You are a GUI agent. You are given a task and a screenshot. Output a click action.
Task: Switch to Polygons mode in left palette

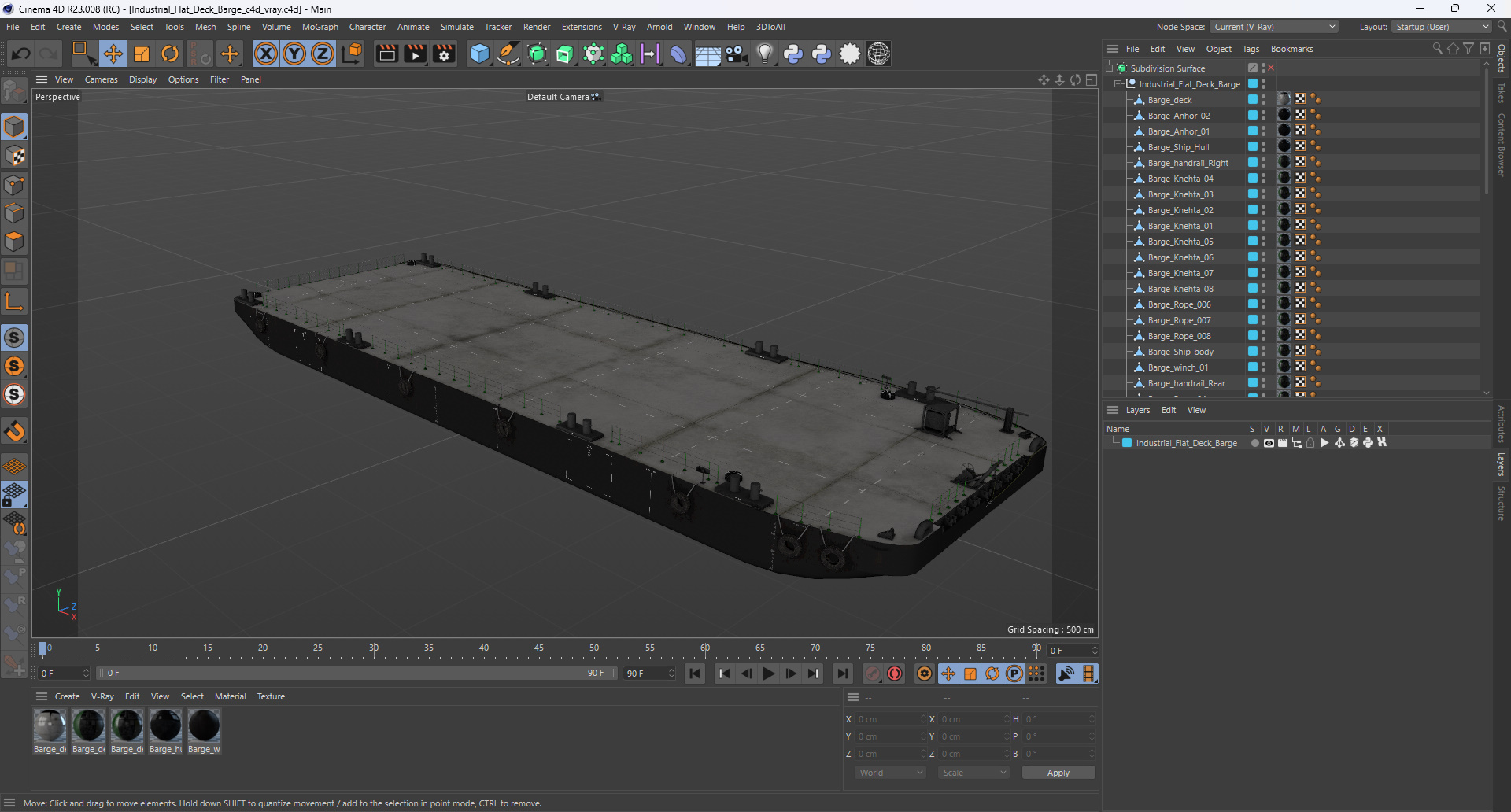tap(14, 242)
